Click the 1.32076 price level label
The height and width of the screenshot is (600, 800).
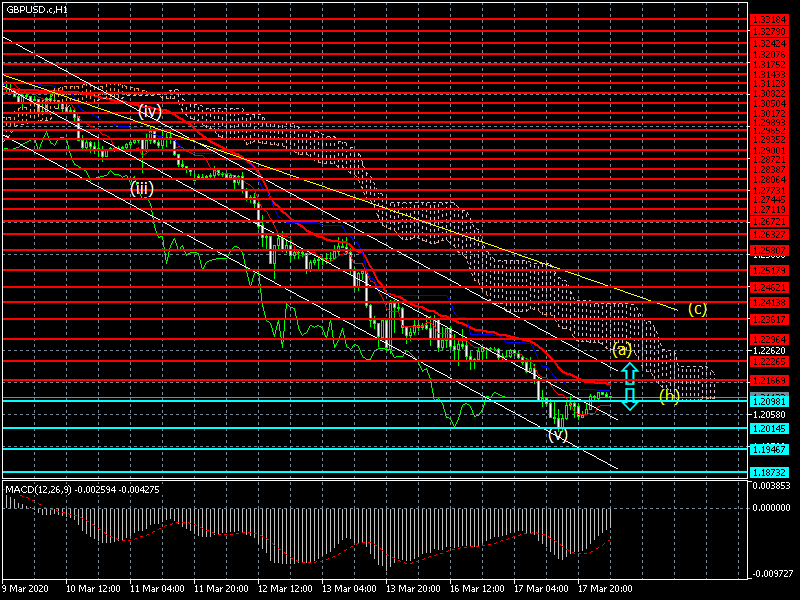point(769,55)
